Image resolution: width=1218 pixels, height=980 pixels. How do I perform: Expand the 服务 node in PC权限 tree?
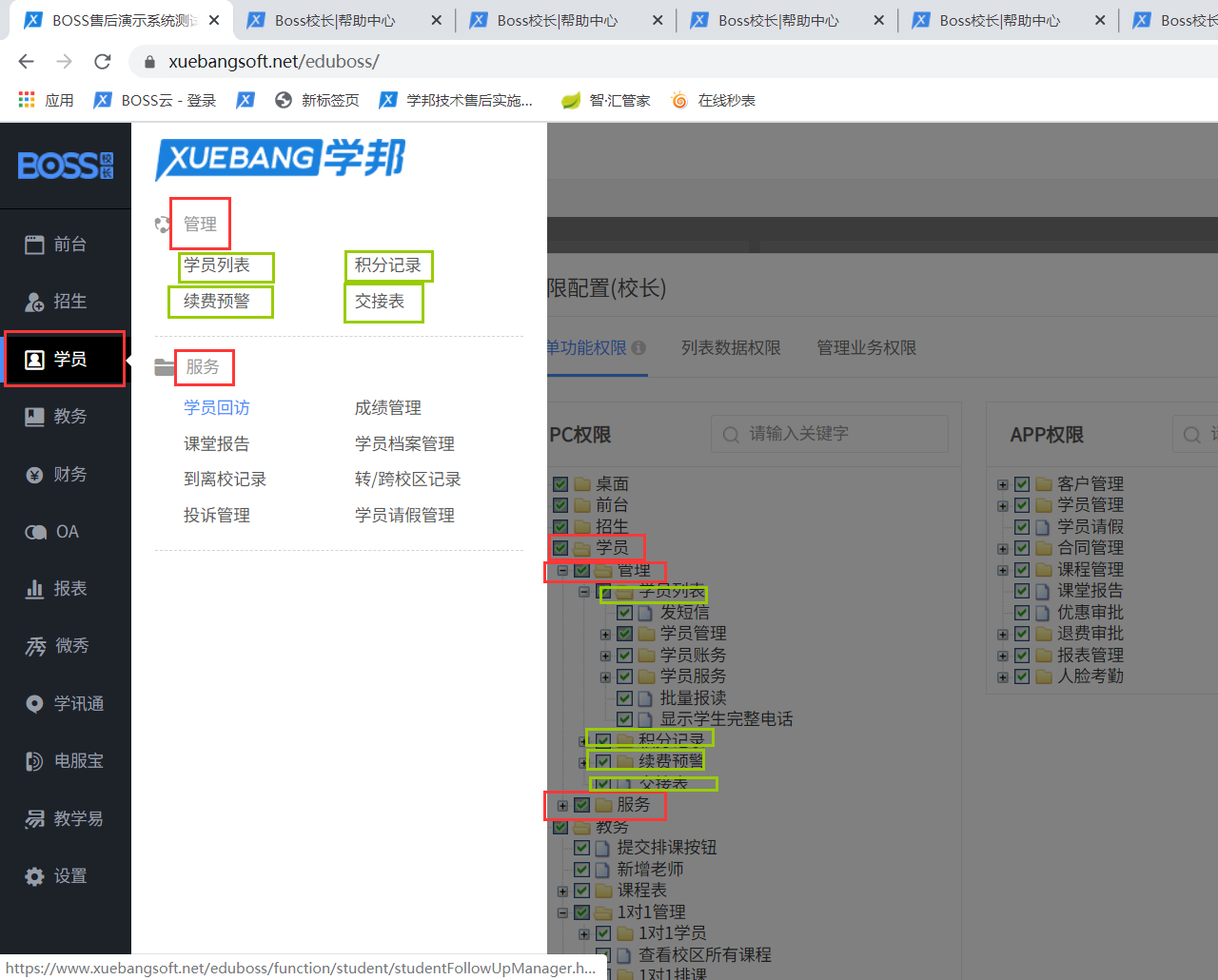click(562, 806)
